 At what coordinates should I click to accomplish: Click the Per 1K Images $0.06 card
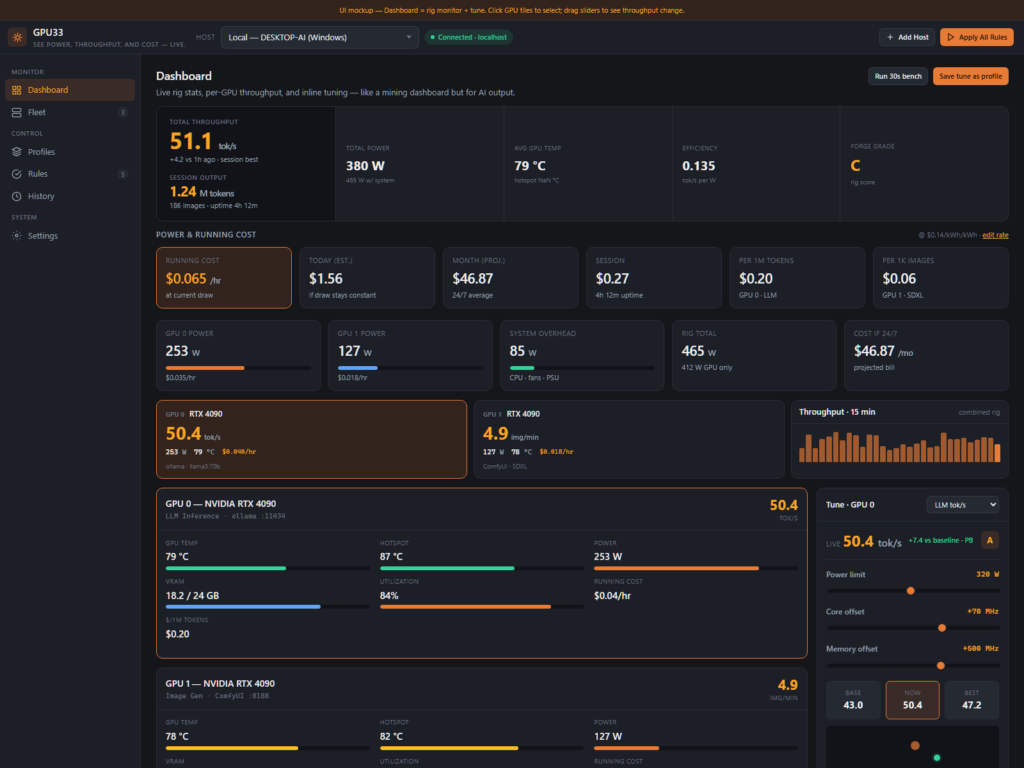click(940, 278)
